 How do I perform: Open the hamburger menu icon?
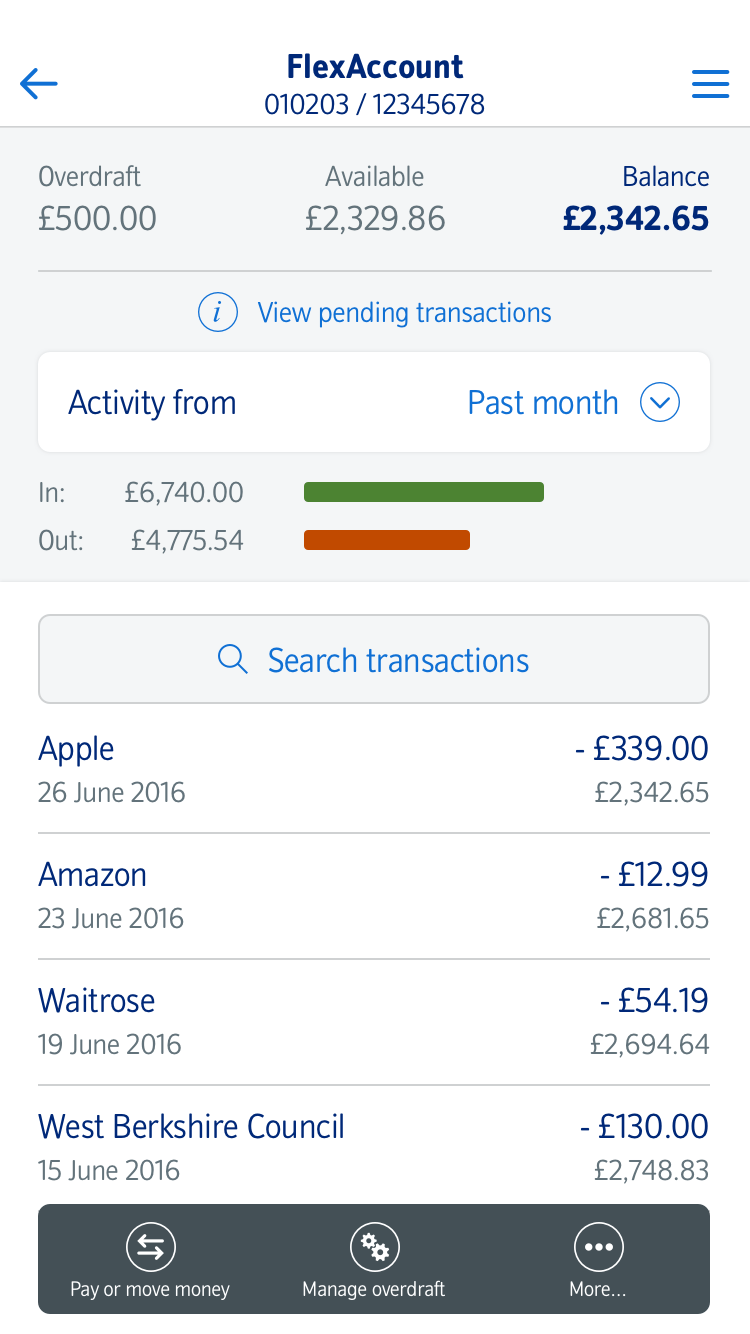point(710,84)
